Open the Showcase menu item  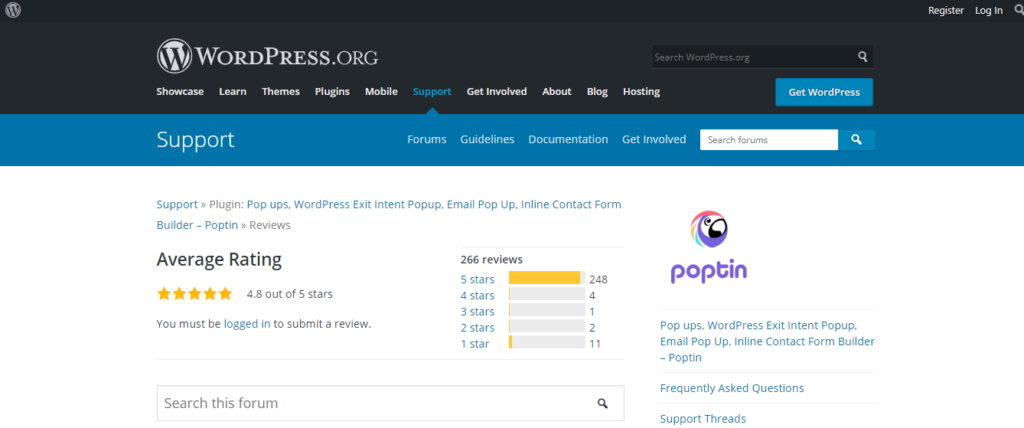pyautogui.click(x=180, y=91)
